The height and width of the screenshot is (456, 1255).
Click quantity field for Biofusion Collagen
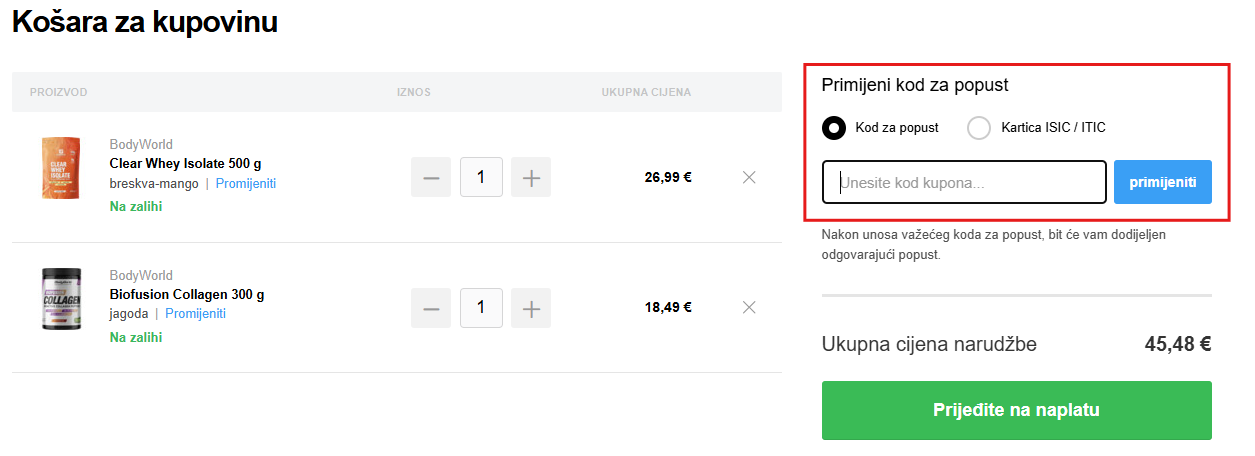(x=481, y=308)
